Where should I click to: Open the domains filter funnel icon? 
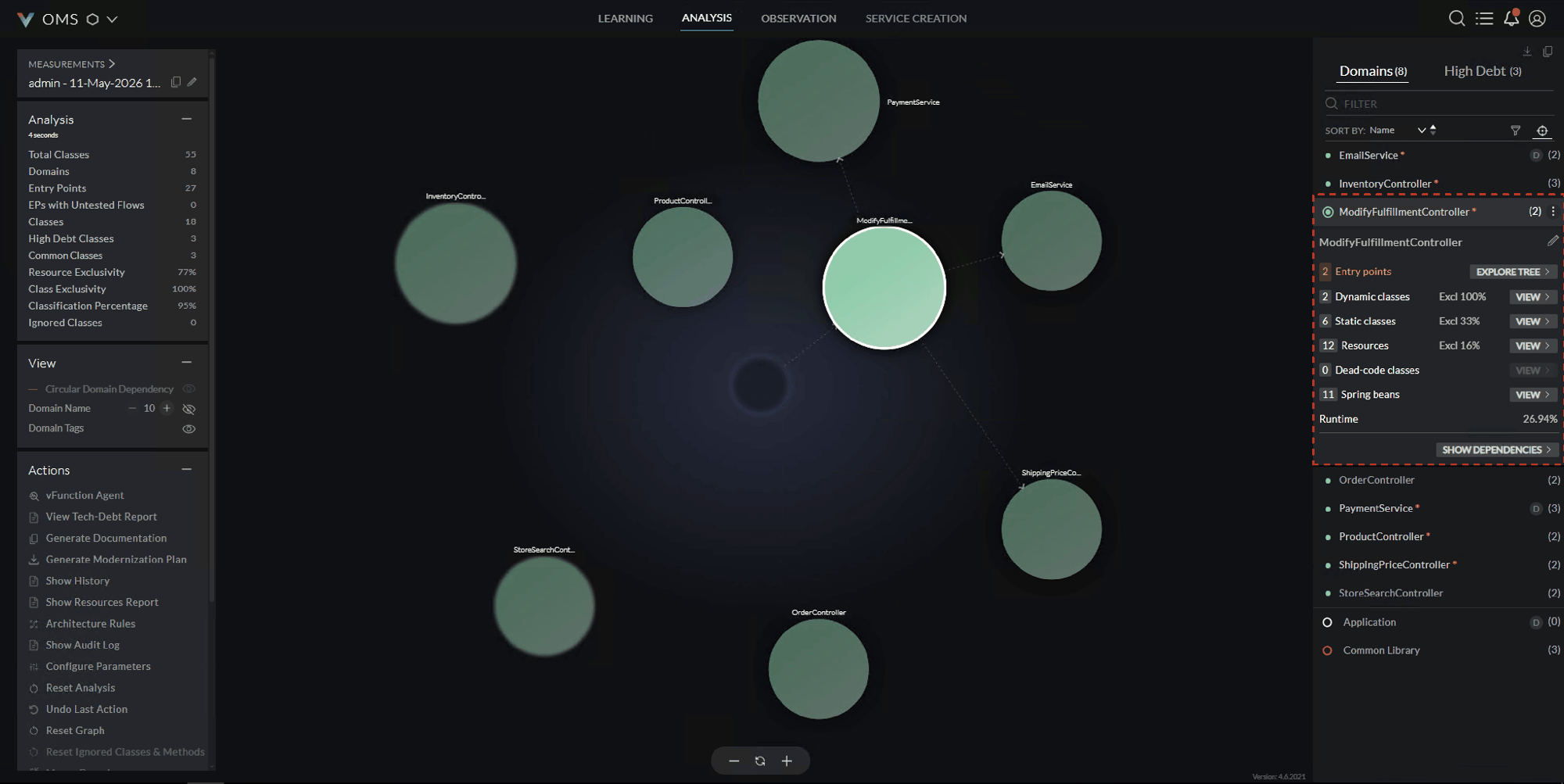coord(1516,131)
